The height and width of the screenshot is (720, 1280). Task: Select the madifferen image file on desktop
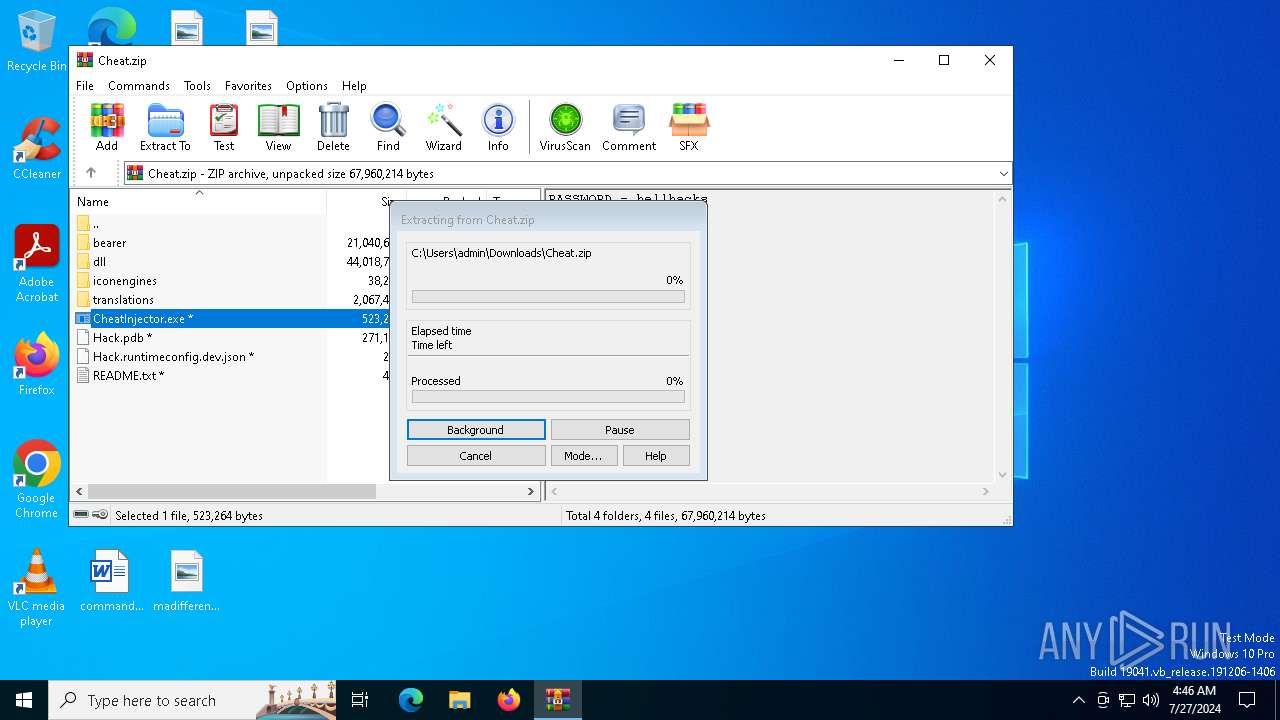187,581
